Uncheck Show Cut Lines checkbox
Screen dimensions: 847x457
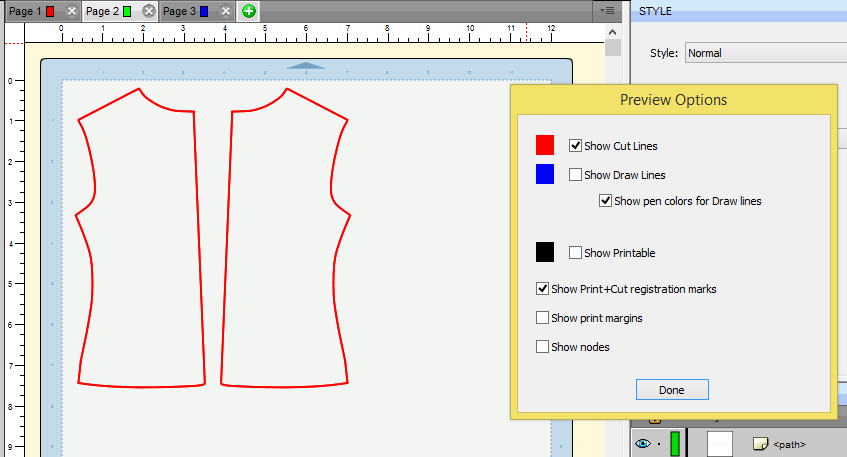point(575,145)
